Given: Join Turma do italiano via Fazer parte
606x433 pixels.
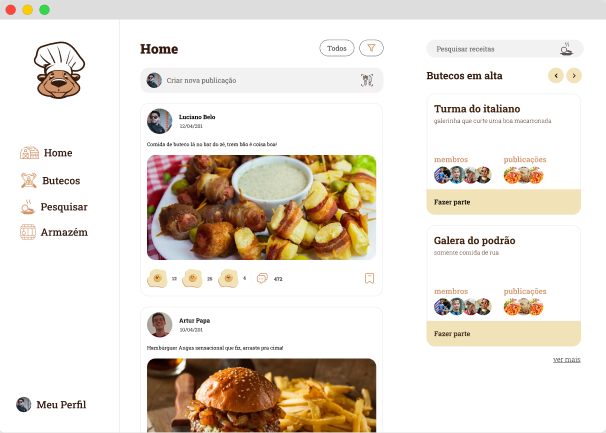Looking at the screenshot, I should pyautogui.click(x=504, y=202).
